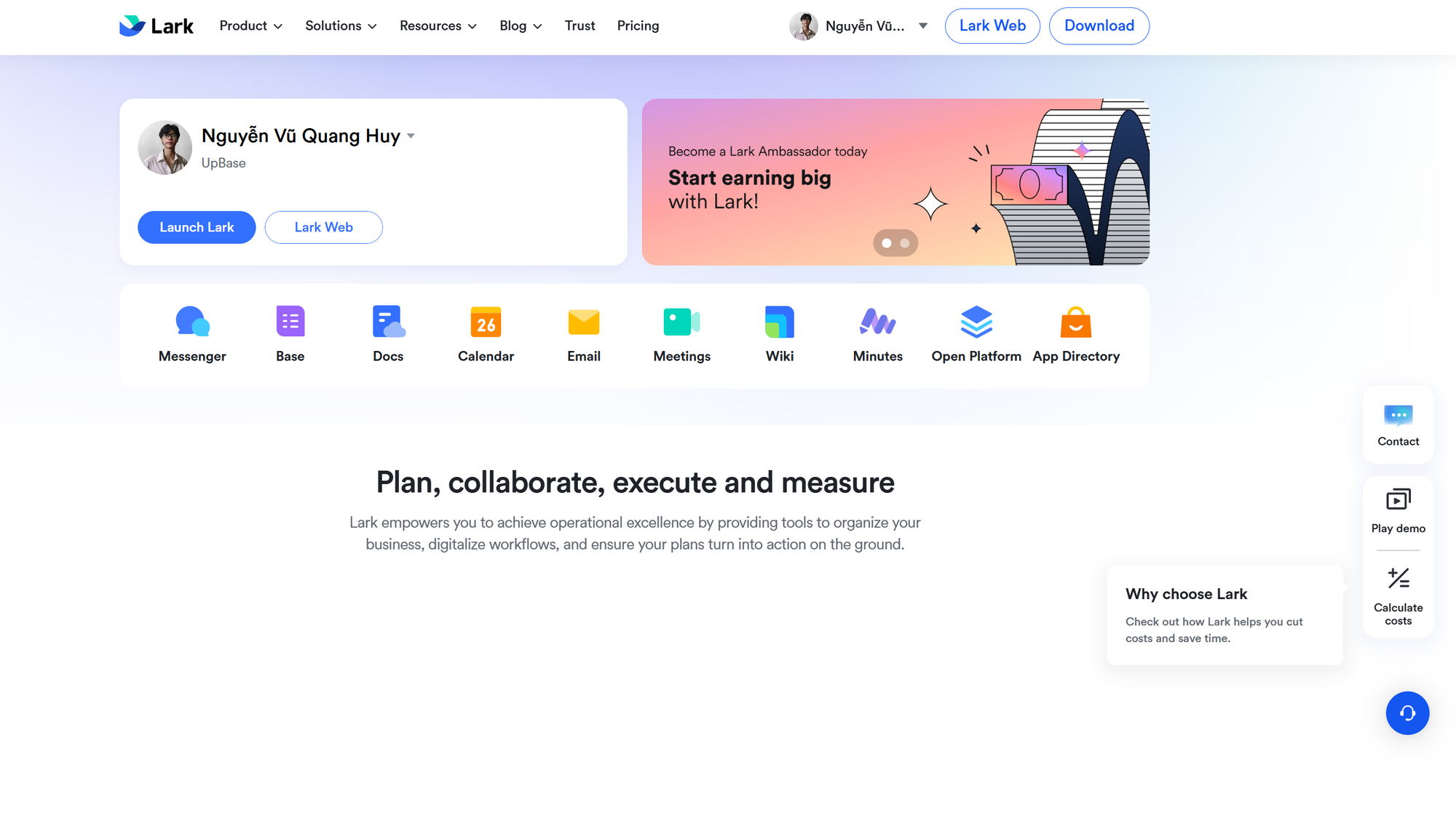Screen dimensions: 1456x819
Task: Open the Trust menu item
Action: click(579, 25)
